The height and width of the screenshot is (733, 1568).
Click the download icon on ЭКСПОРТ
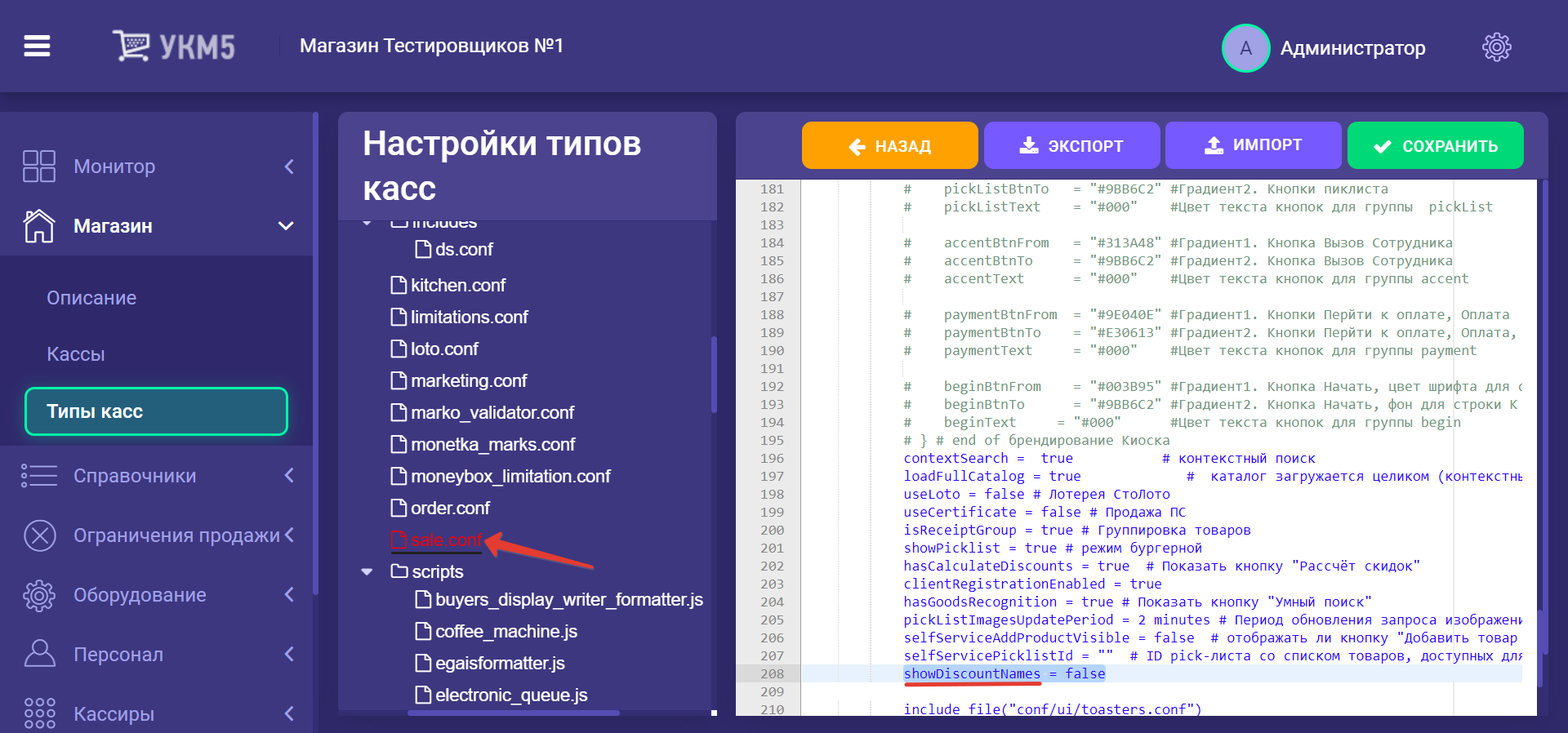coord(1029,145)
